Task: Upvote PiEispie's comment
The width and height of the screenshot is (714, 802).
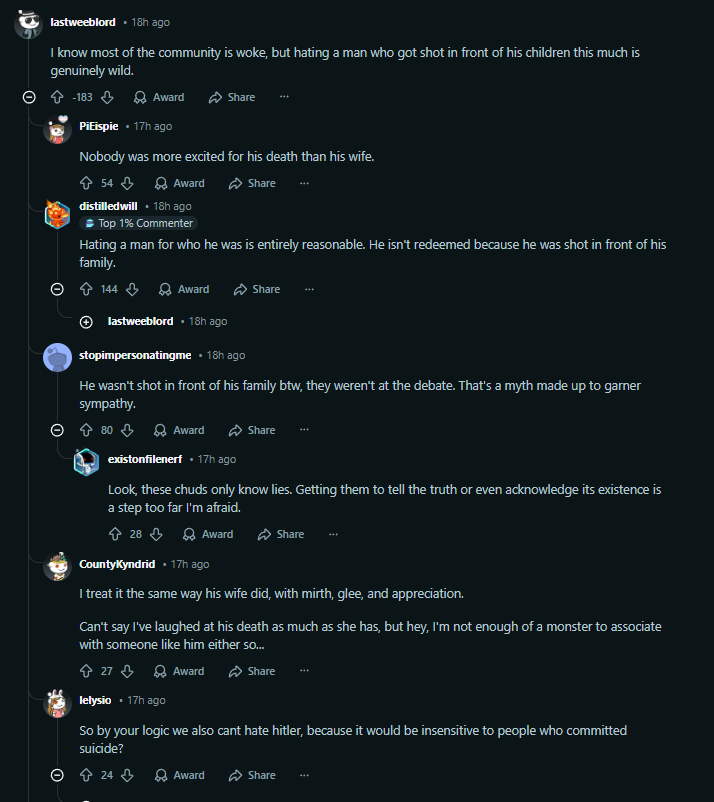Action: 86,183
